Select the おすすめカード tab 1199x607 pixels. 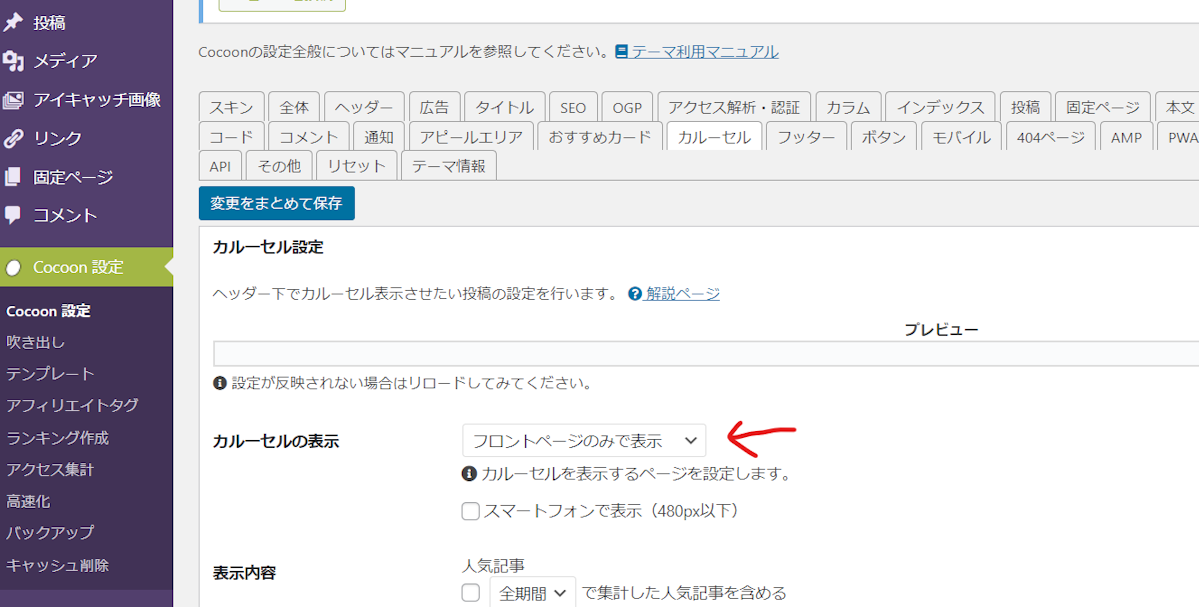pos(600,138)
